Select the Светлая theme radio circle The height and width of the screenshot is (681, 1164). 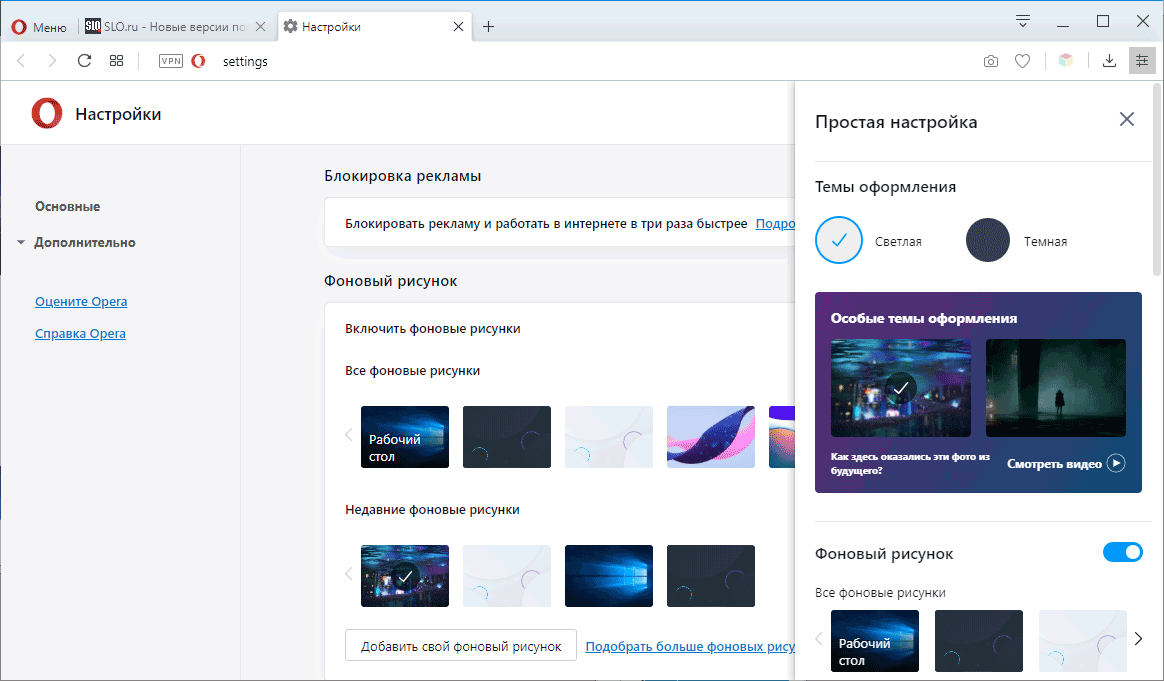pyautogui.click(x=839, y=240)
